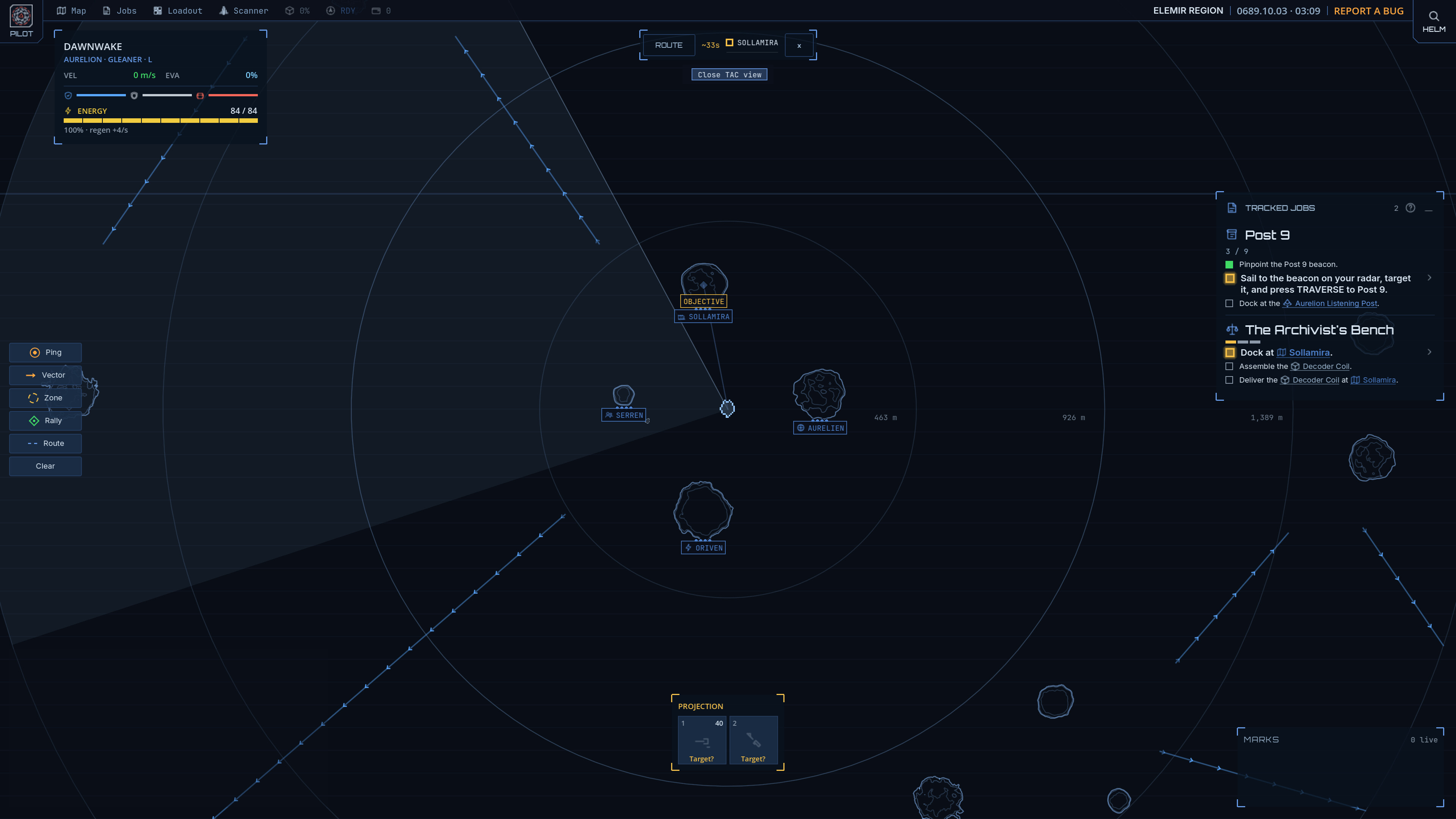The height and width of the screenshot is (819, 1456).
Task: Toggle Assemble the Decoder Coil checkbox
Action: click(1229, 366)
